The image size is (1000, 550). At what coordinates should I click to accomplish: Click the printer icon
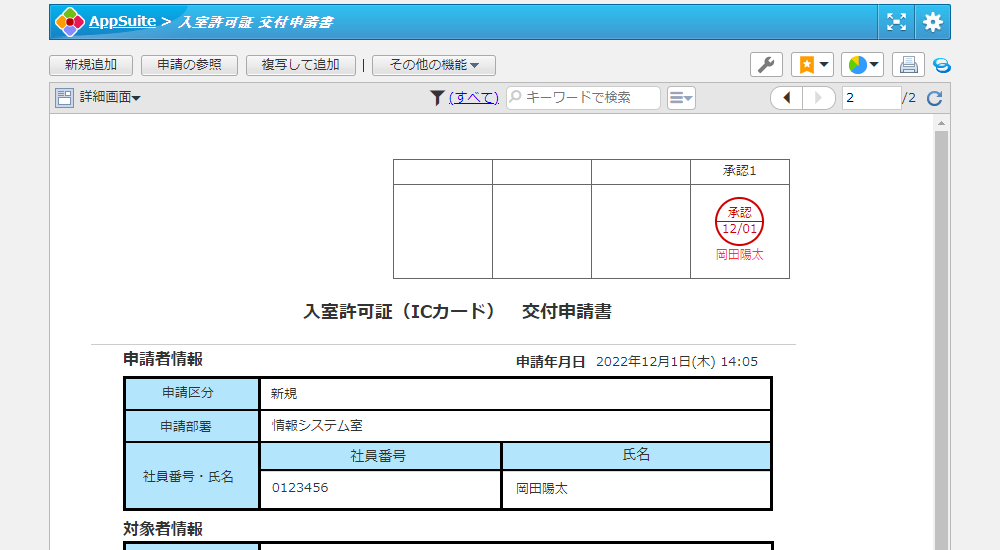(908, 65)
